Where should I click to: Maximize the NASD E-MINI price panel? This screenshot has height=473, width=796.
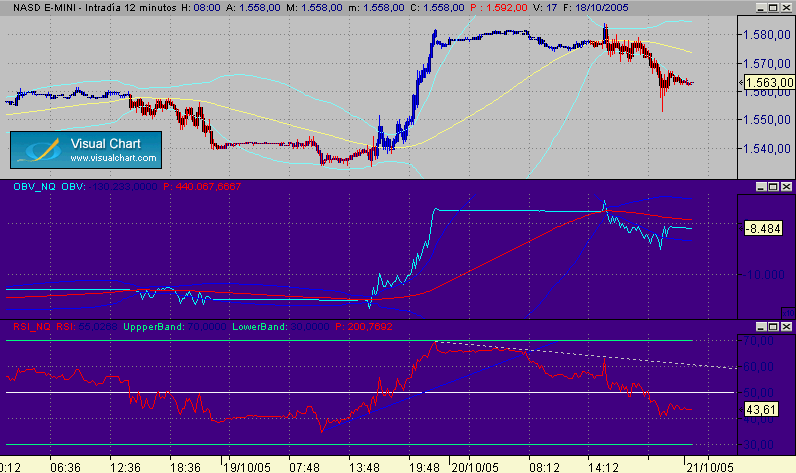[773, 8]
